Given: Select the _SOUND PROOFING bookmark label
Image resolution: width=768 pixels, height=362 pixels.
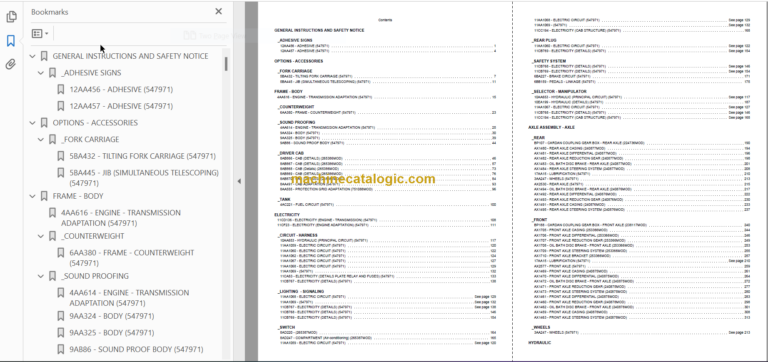Looking at the screenshot, I should pyautogui.click(x=95, y=276).
